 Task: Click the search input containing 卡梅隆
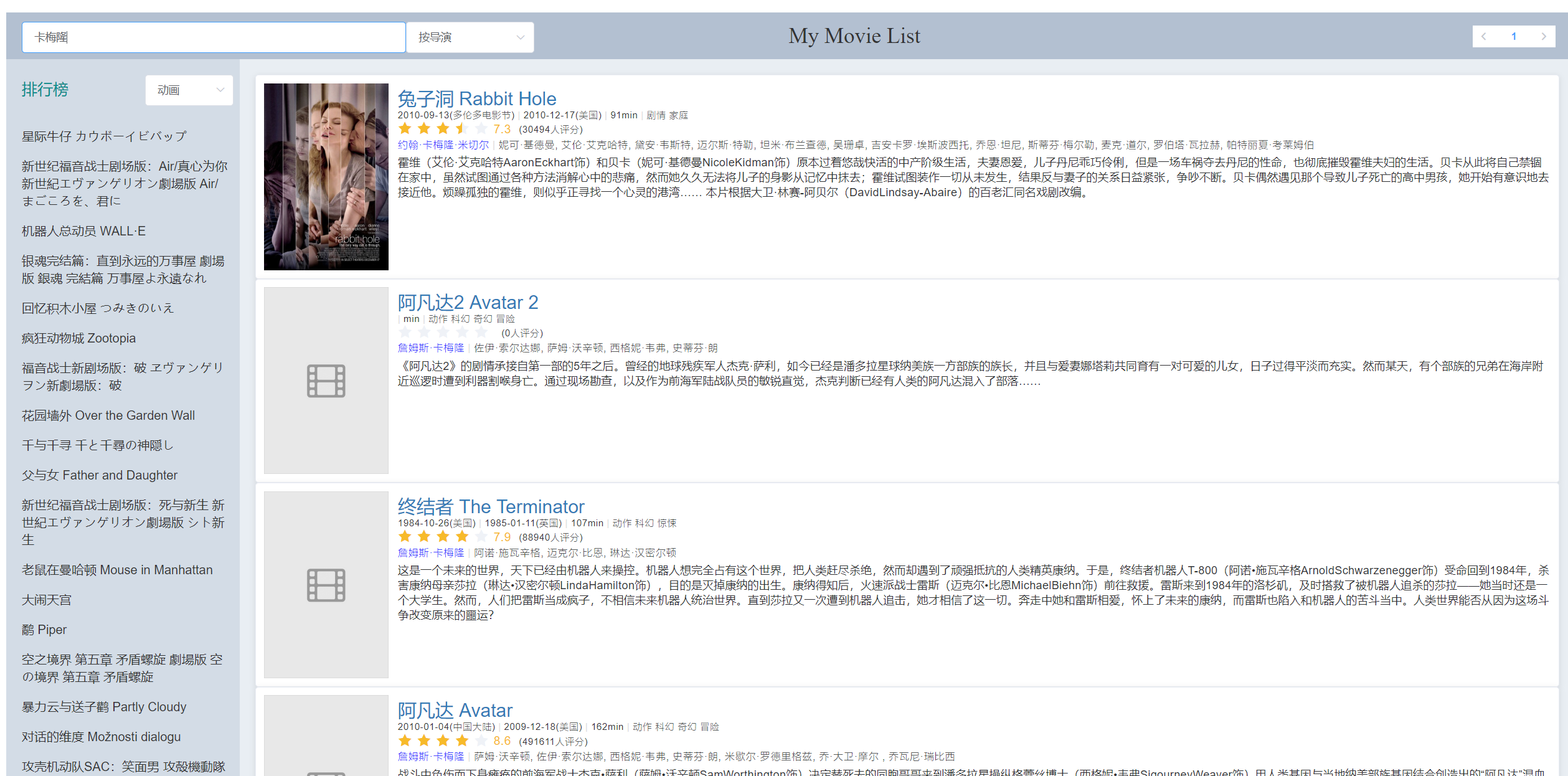coord(214,37)
